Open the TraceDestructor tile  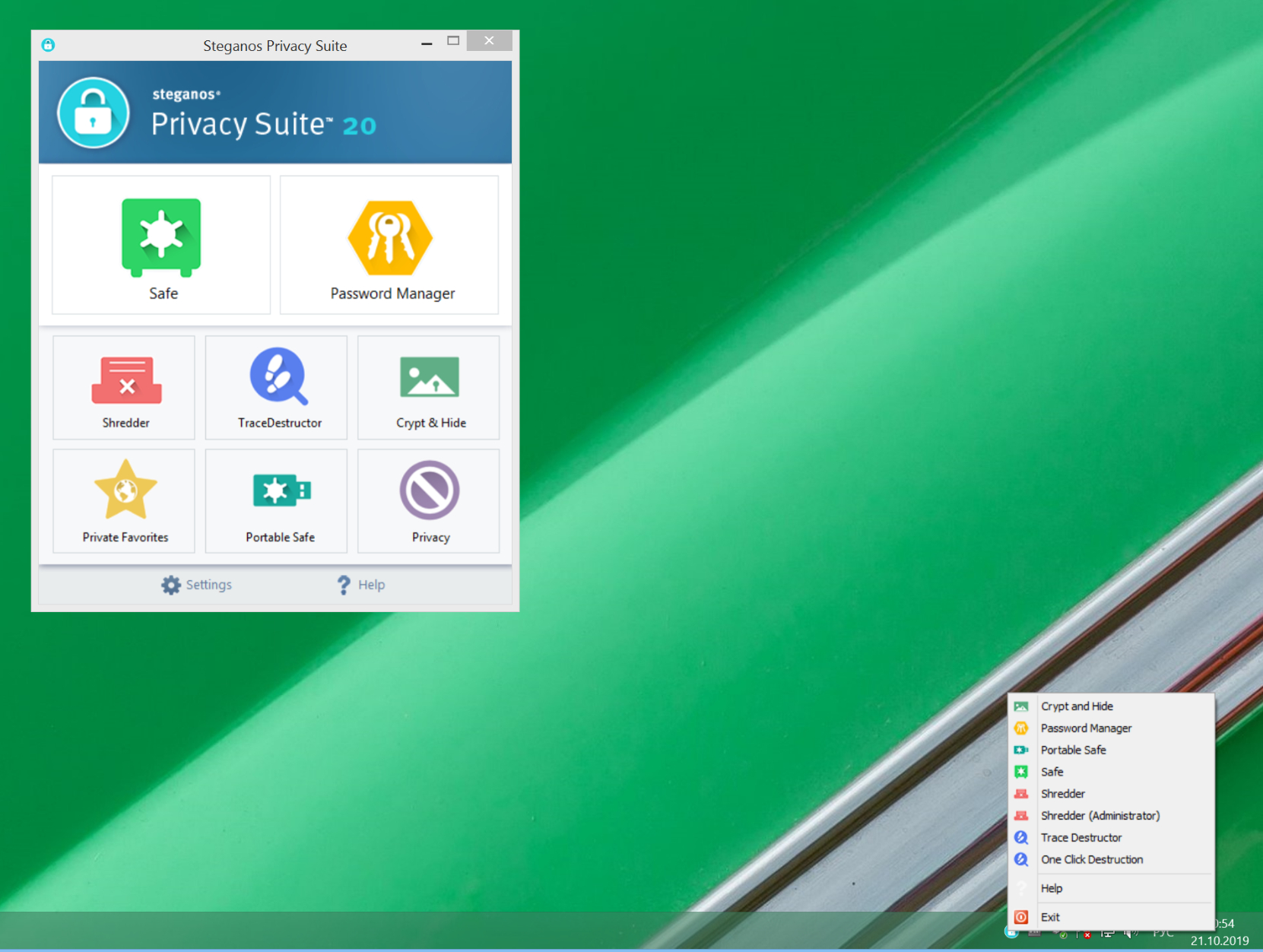(x=276, y=388)
